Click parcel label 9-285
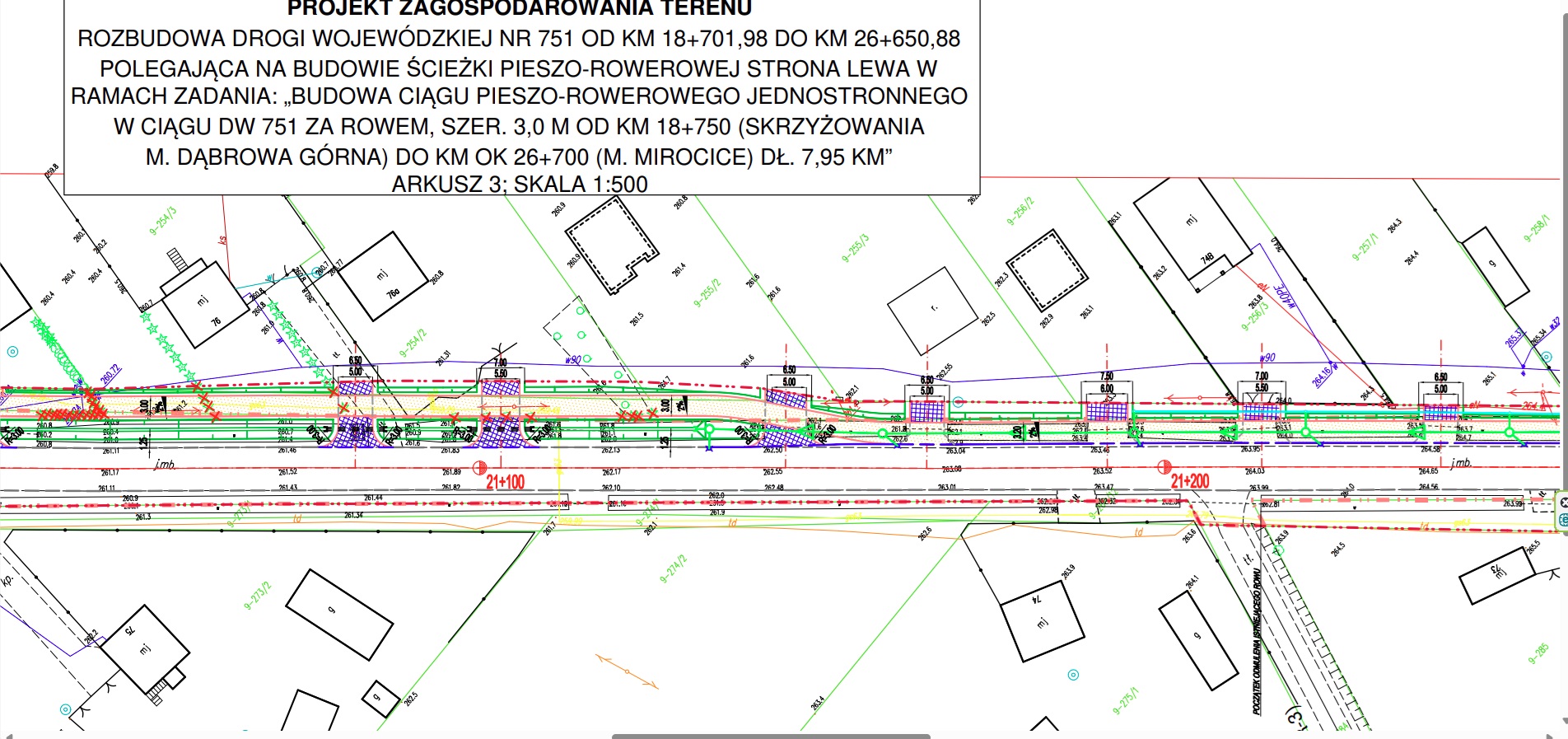Viewport: 1568px width, 739px height. [1538, 654]
